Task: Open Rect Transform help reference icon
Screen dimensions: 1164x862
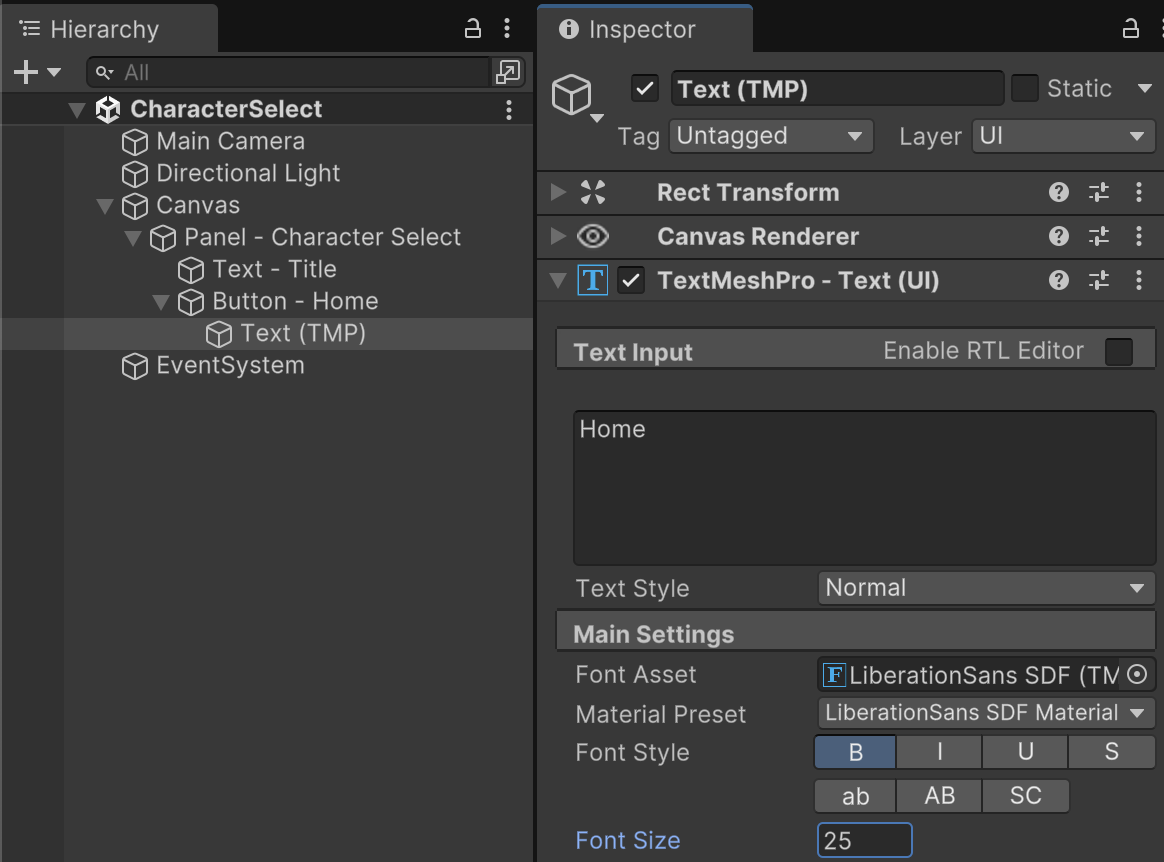Action: [1059, 193]
